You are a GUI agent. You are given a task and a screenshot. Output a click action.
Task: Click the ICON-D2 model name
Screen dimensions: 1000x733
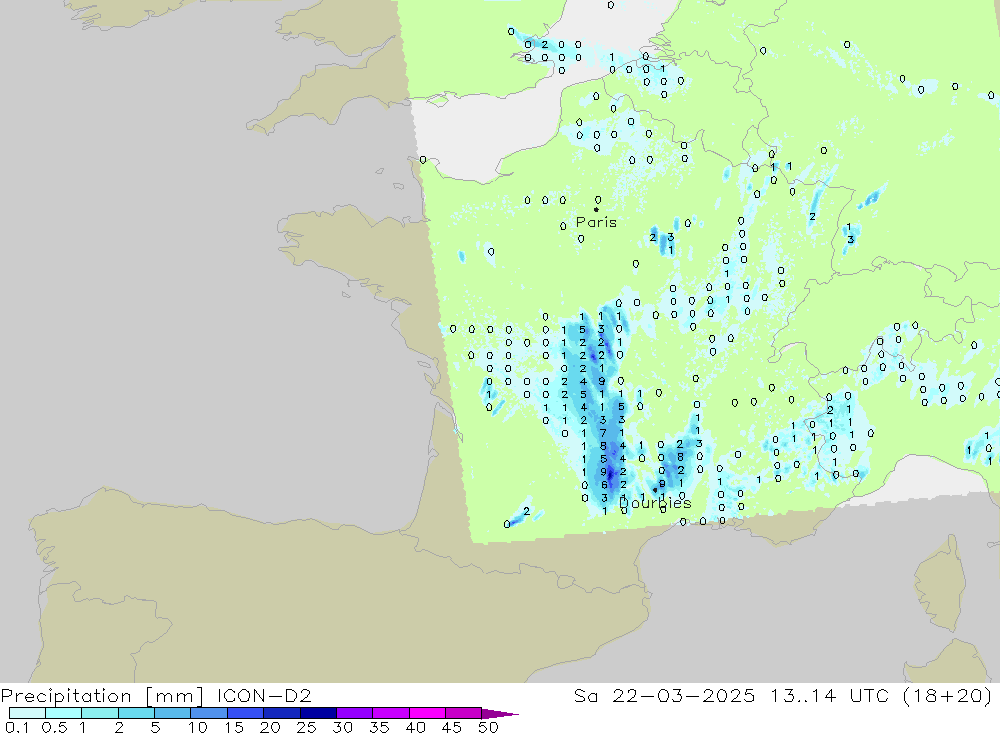264,695
